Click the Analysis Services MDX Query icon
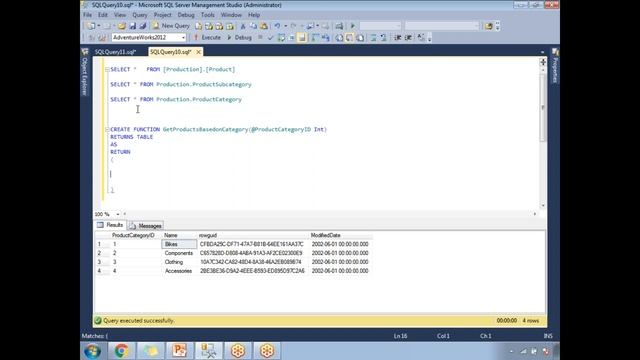 pyautogui.click(x=209, y=26)
